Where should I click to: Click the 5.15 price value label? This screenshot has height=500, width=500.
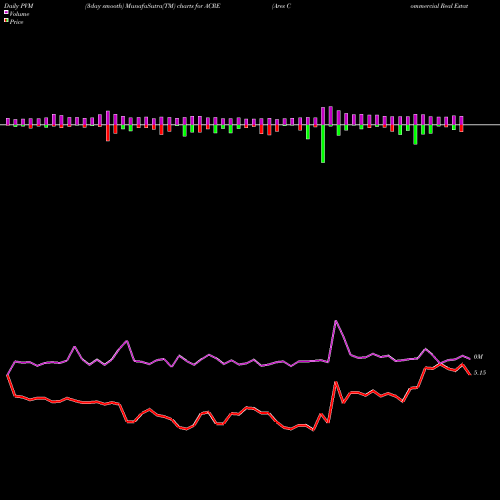tap(480, 373)
